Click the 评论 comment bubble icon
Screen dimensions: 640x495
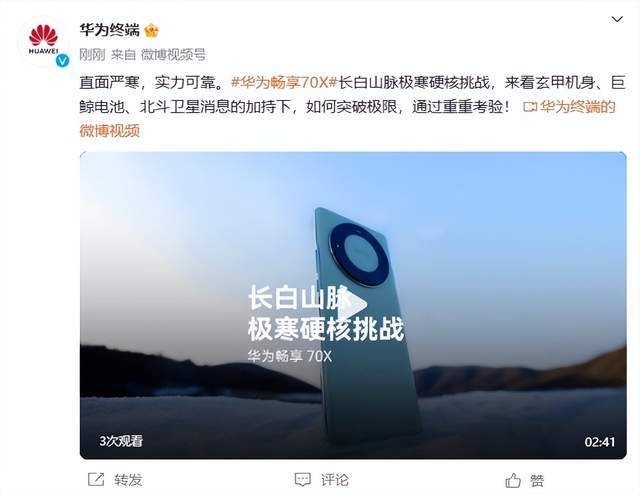click(302, 480)
